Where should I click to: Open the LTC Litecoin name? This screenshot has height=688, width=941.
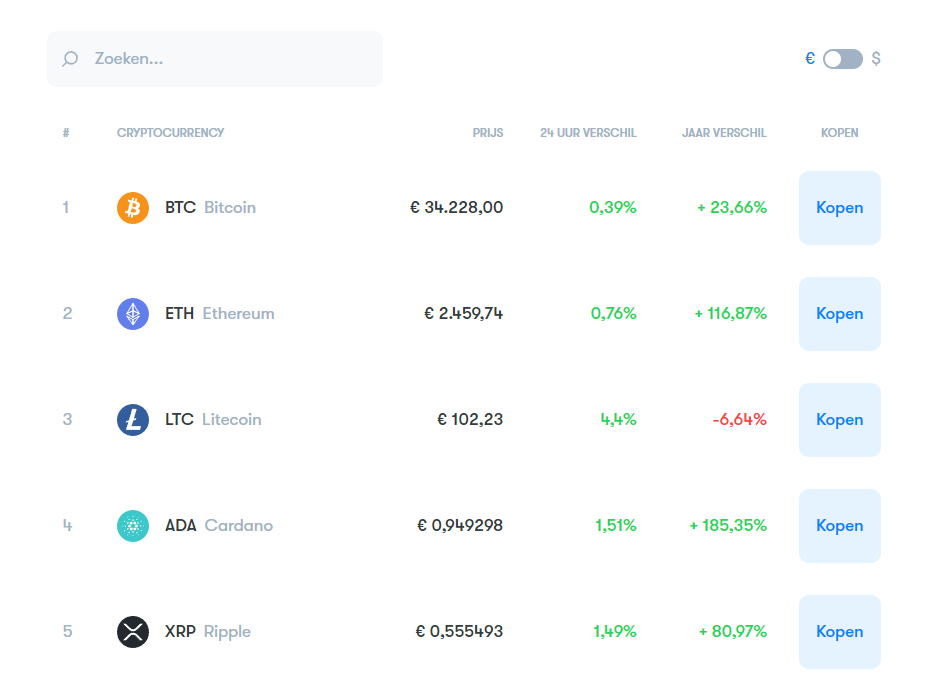click(213, 420)
